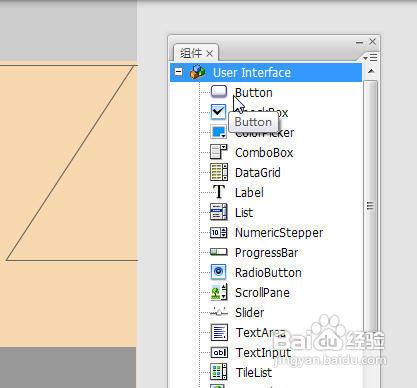Click the ScrollPane component icon
The image size is (417, 388).
(219, 292)
